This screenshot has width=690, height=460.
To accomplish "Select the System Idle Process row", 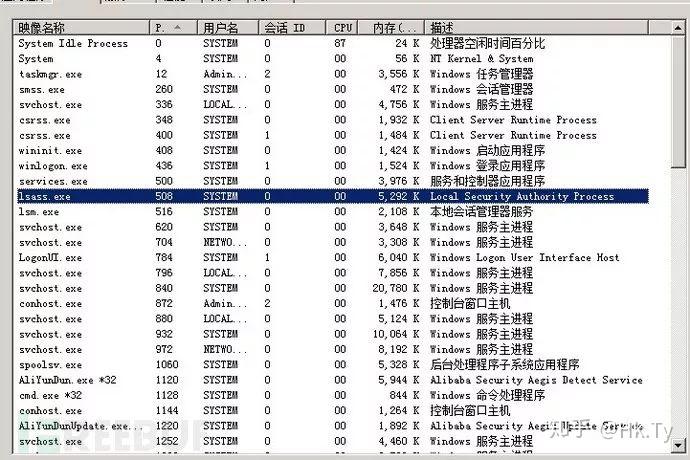I will (x=333, y=43).
